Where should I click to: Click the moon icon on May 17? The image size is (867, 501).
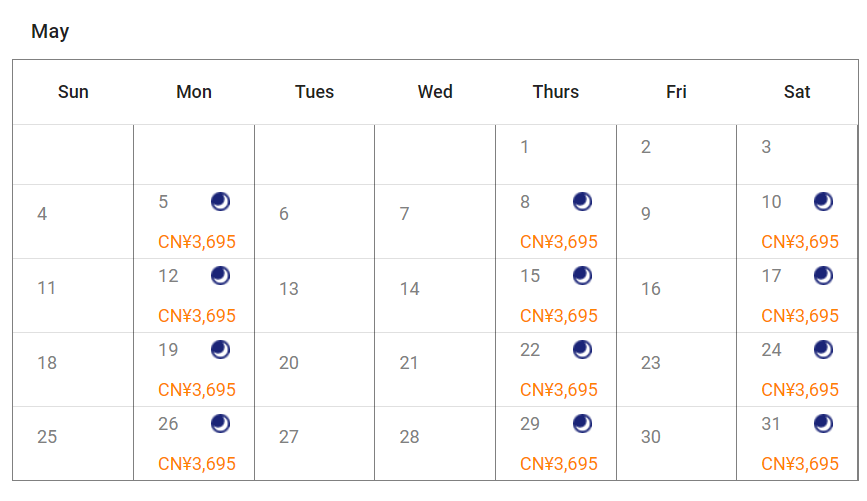824,276
